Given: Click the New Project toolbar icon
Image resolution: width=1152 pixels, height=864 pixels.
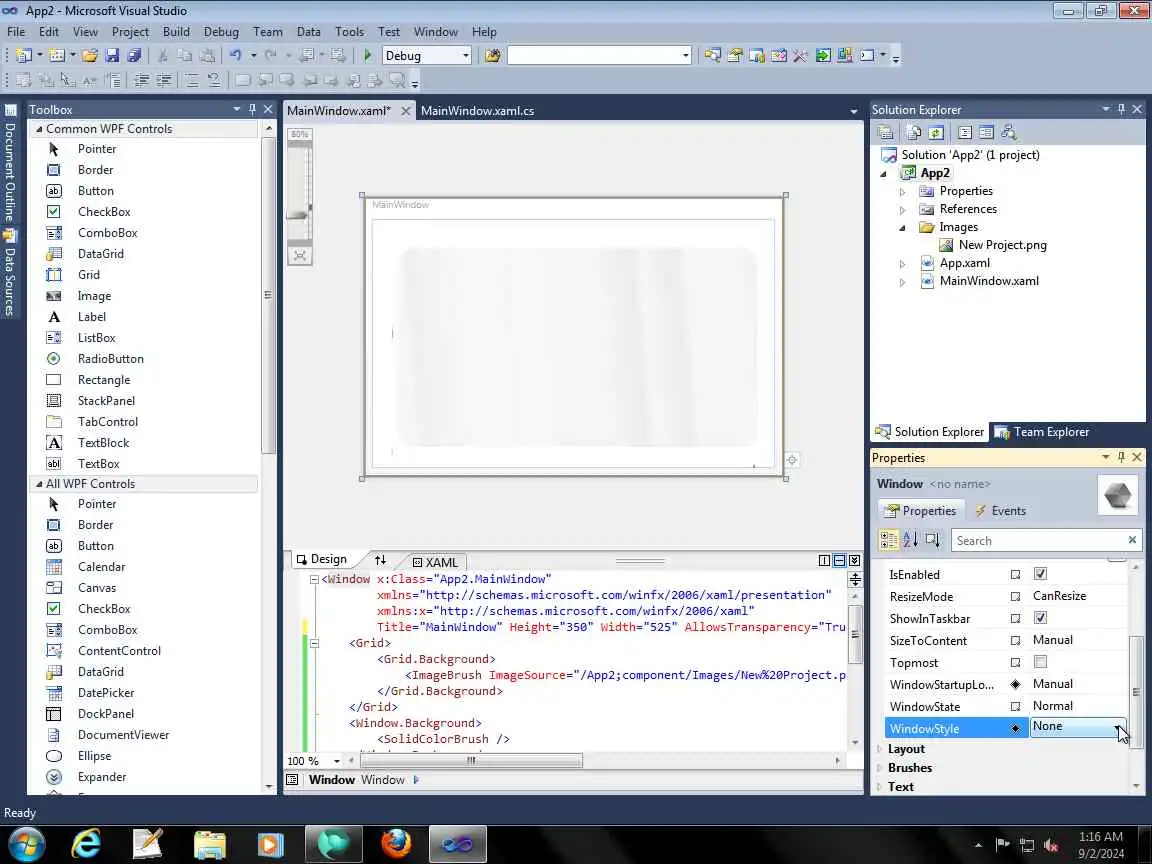Looking at the screenshot, I should point(24,55).
